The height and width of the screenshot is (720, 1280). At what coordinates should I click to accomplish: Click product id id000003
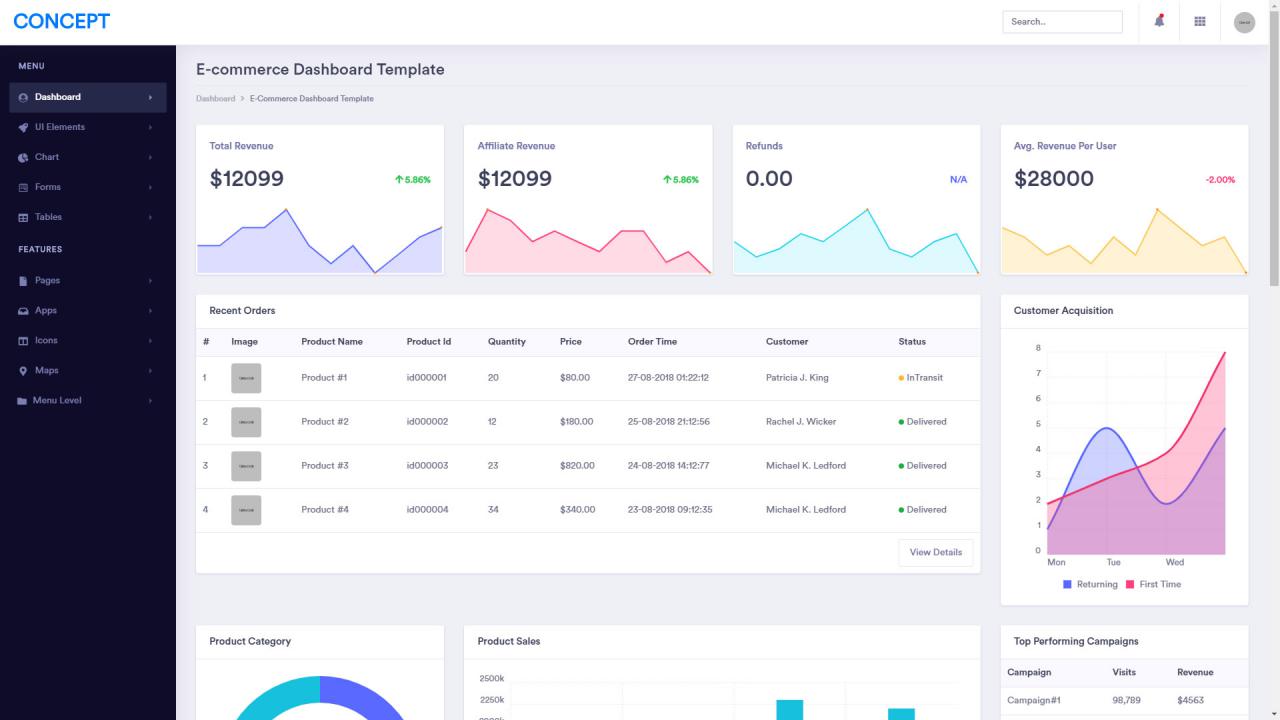[x=427, y=466]
